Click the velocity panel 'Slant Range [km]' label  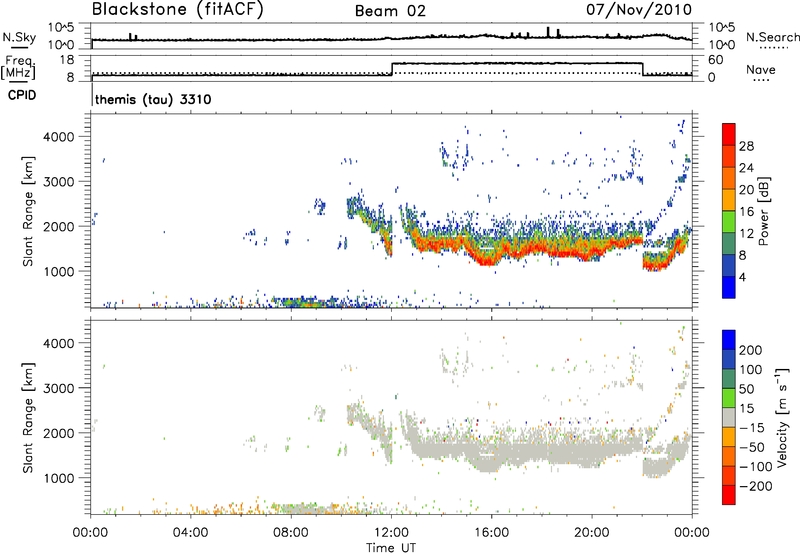(x=28, y=418)
